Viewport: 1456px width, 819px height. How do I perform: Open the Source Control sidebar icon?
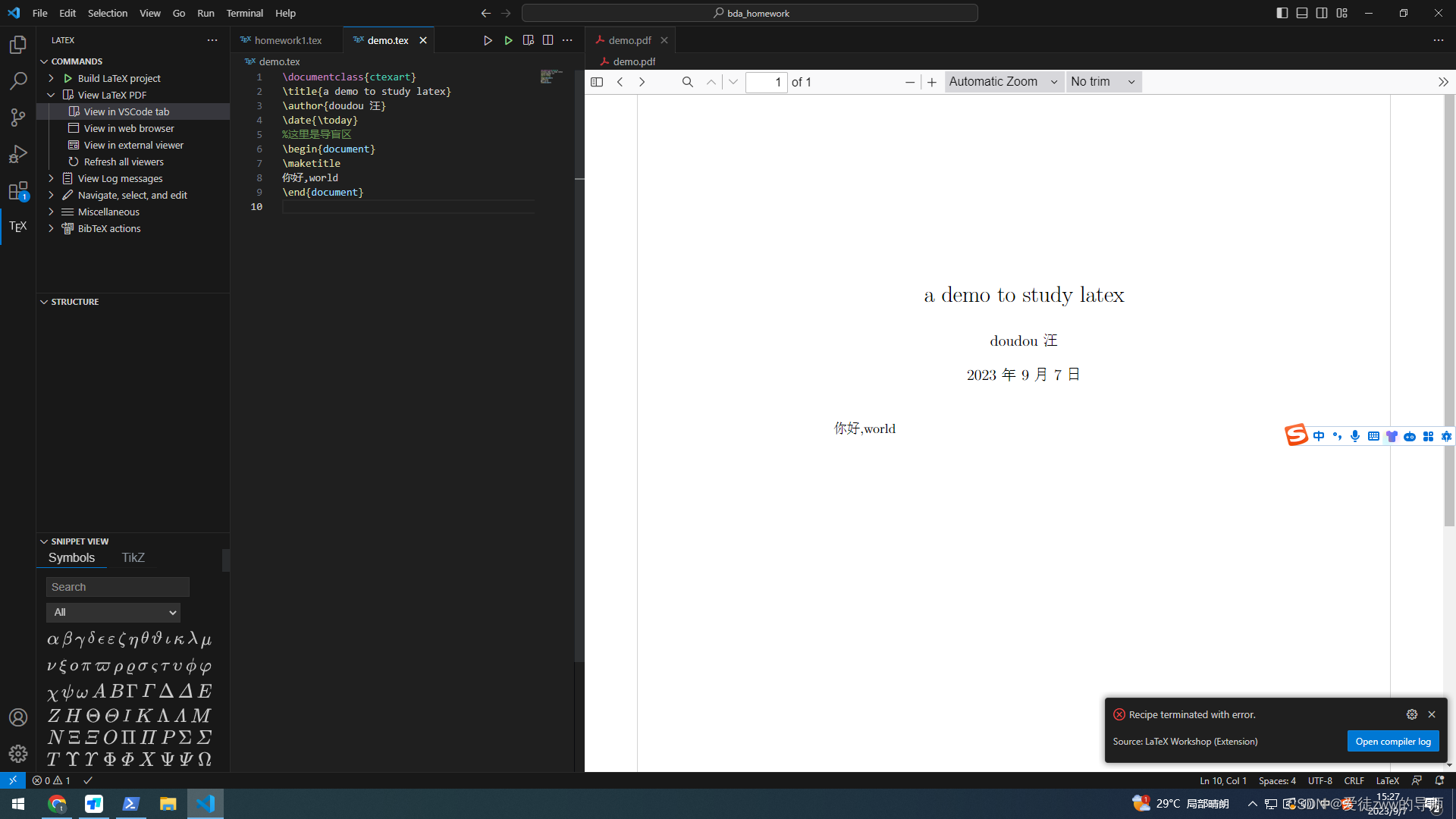point(18,117)
